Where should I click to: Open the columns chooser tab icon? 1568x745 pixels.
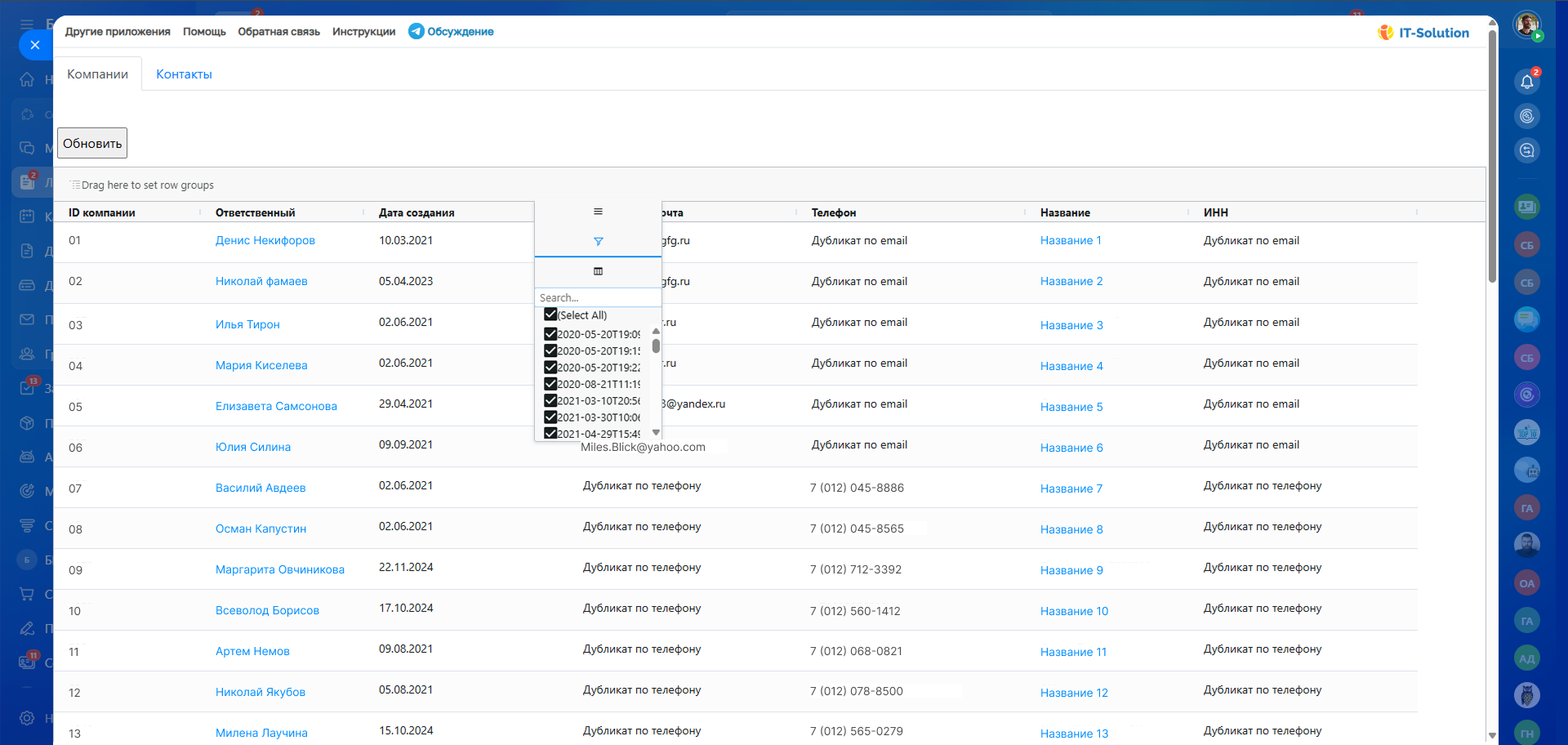tap(598, 271)
